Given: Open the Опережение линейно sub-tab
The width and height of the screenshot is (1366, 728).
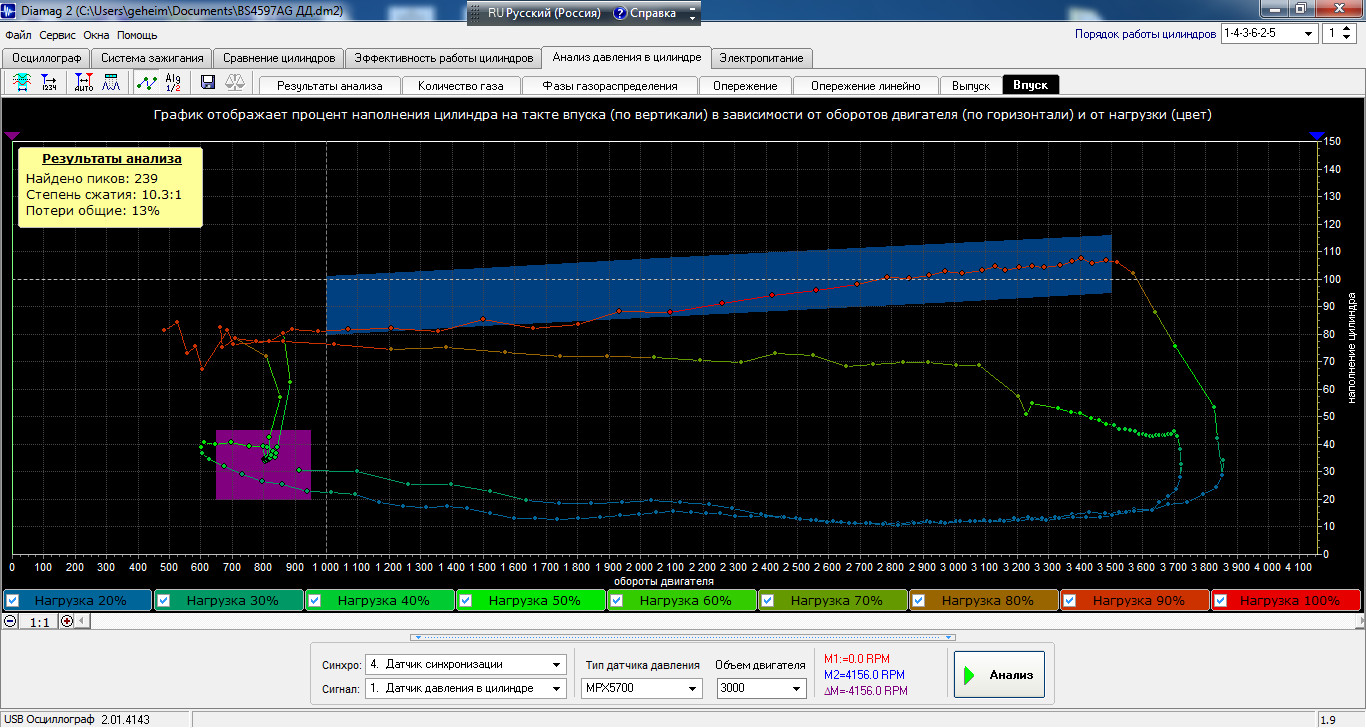Looking at the screenshot, I should tap(867, 86).
